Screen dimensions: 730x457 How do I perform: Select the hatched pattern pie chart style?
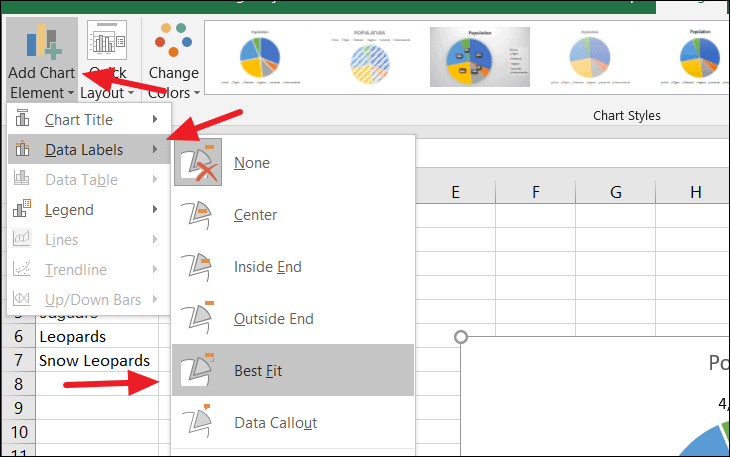370,57
